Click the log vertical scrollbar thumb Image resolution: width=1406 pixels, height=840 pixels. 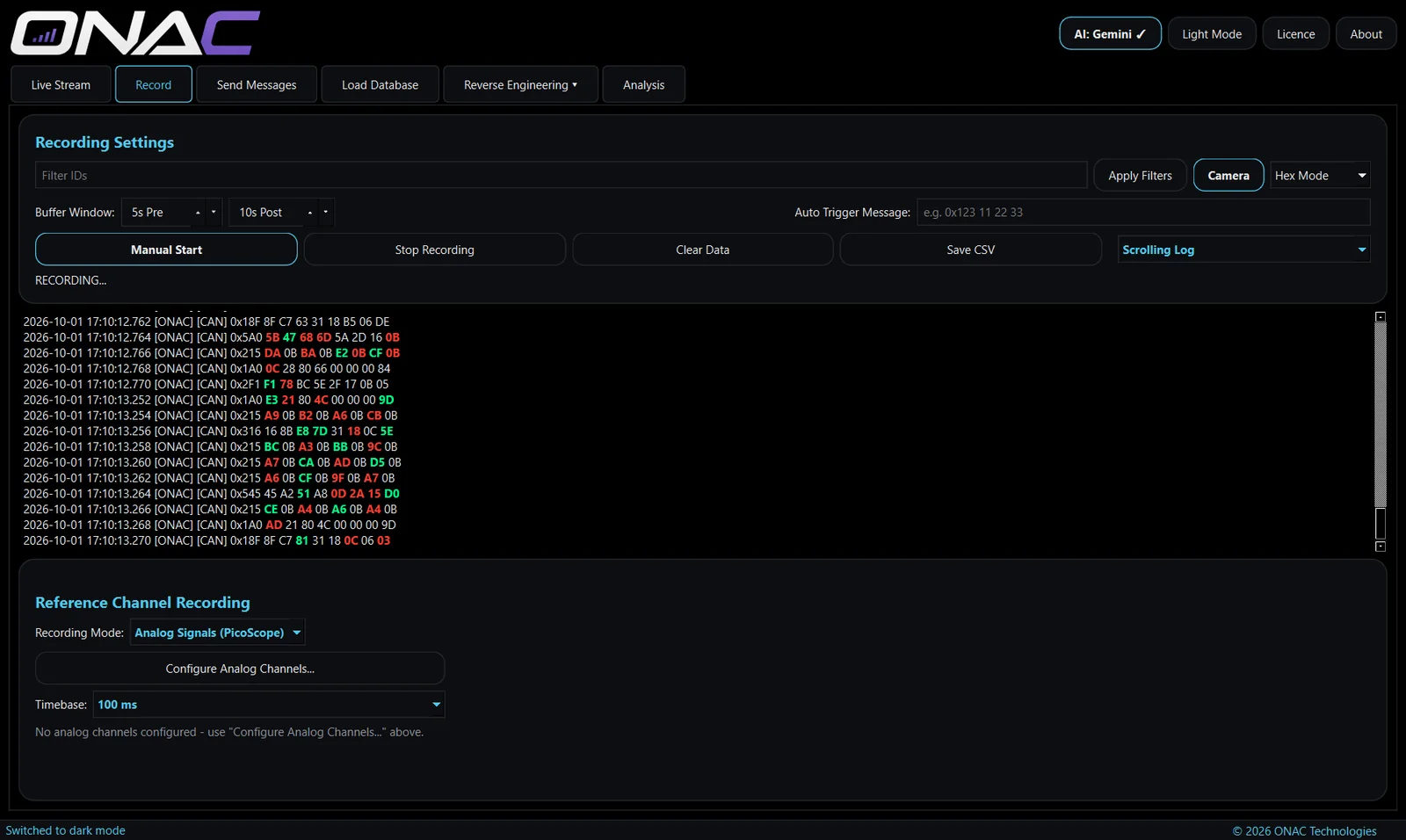click(x=1381, y=524)
